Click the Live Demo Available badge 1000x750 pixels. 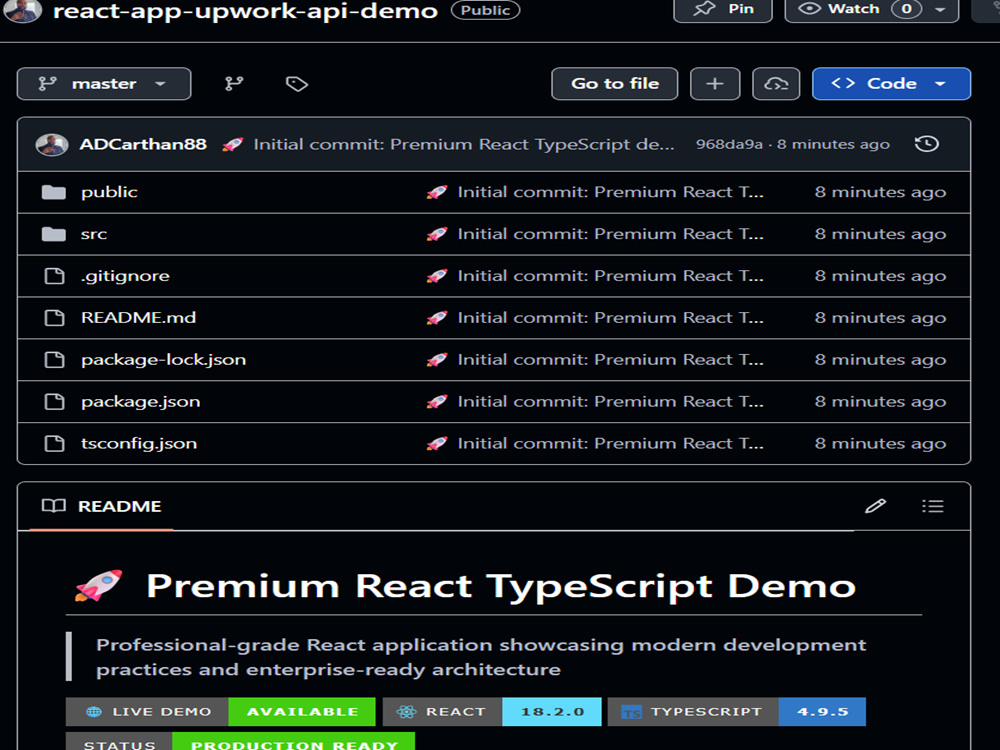click(x=221, y=712)
